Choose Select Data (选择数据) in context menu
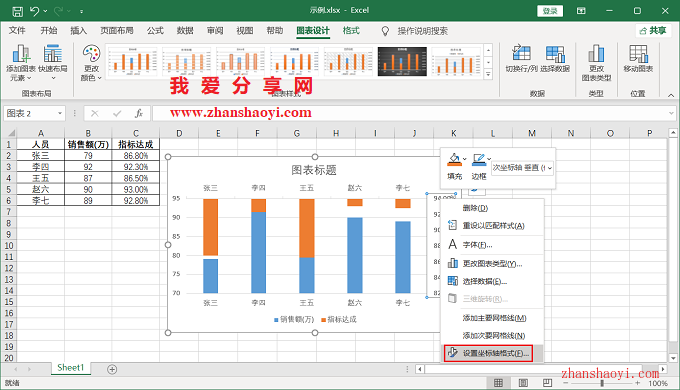 coord(493,282)
